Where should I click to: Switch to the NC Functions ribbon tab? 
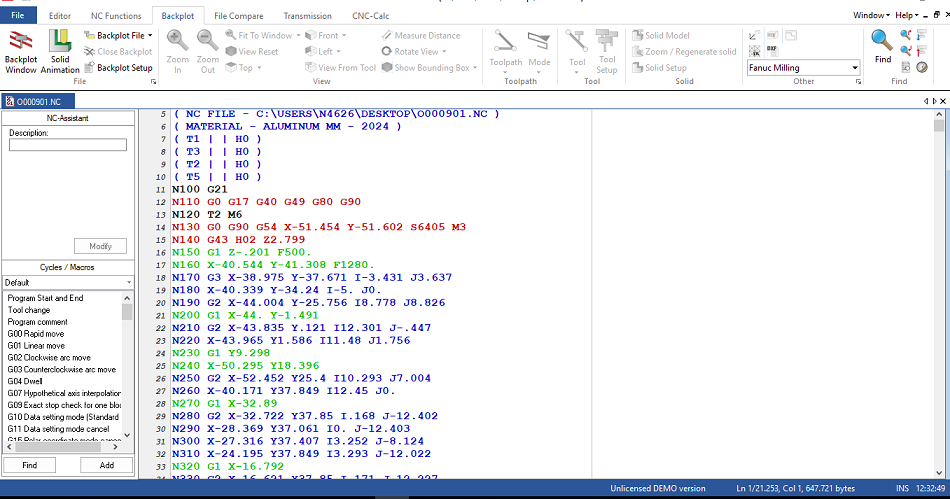[x=115, y=16]
